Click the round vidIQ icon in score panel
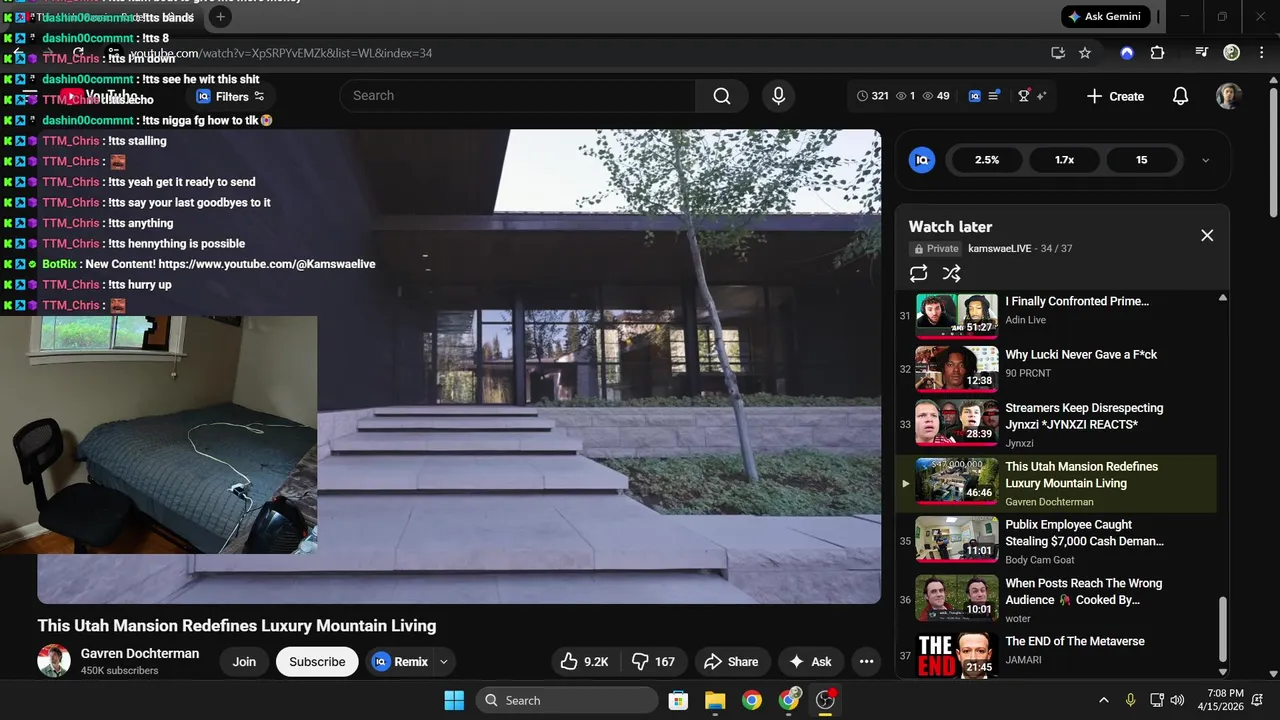The width and height of the screenshot is (1280, 720). point(922,160)
